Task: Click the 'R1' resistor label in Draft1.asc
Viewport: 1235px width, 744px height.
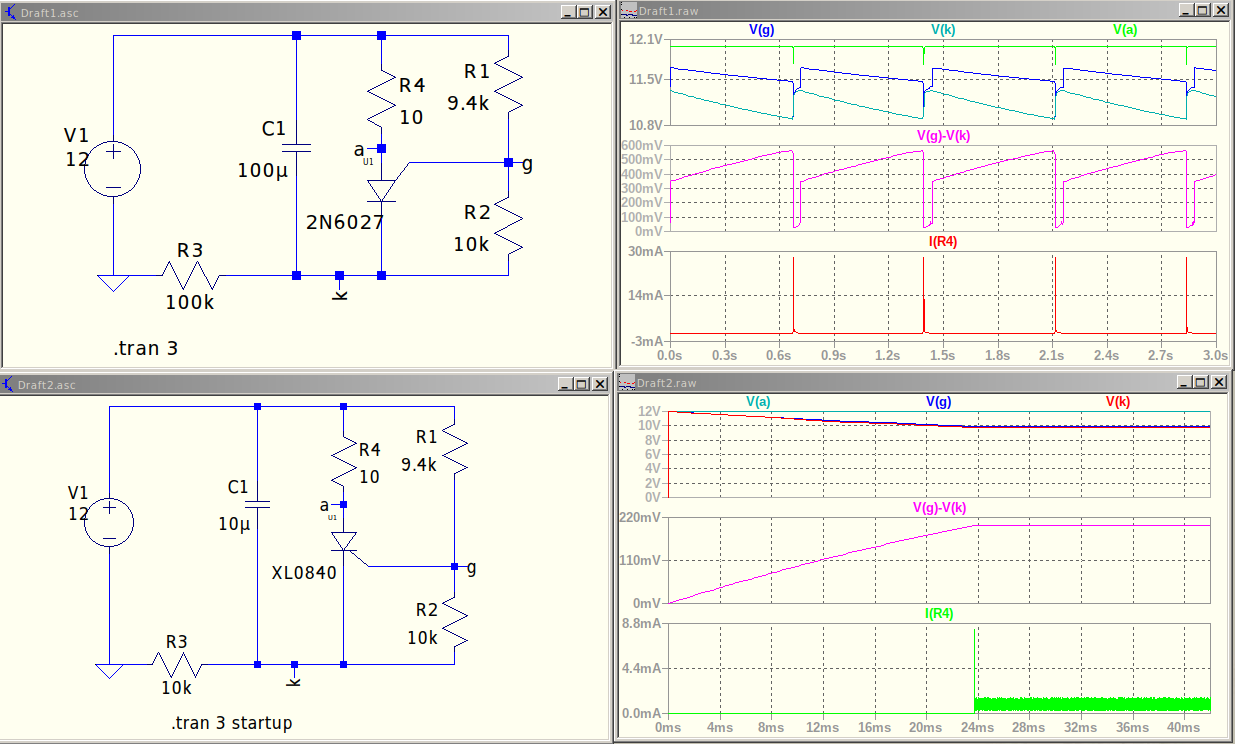Action: 478,71
